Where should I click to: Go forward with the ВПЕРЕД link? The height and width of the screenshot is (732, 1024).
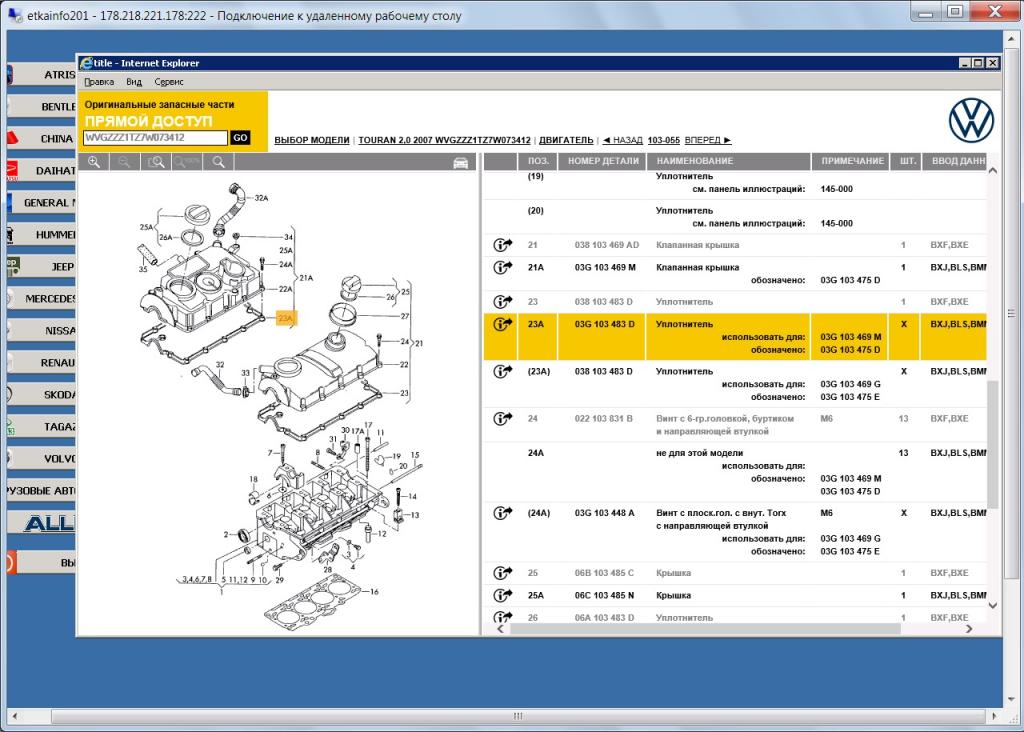[708, 140]
